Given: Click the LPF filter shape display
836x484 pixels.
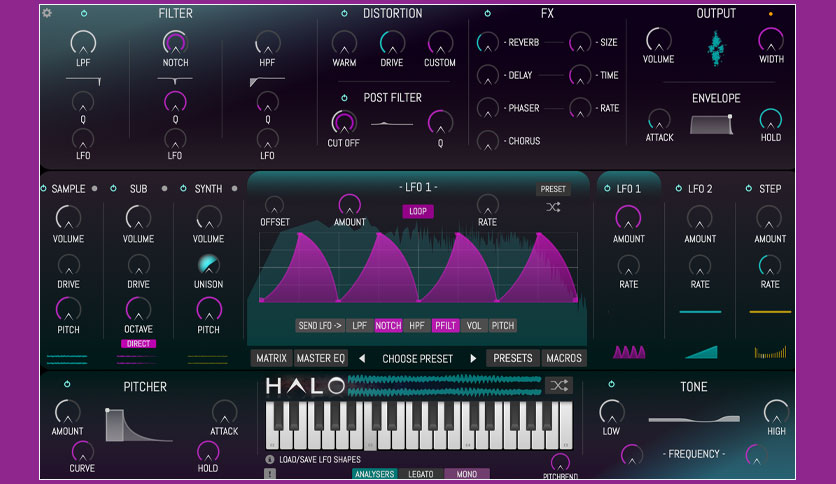Looking at the screenshot, I should click(x=83, y=80).
